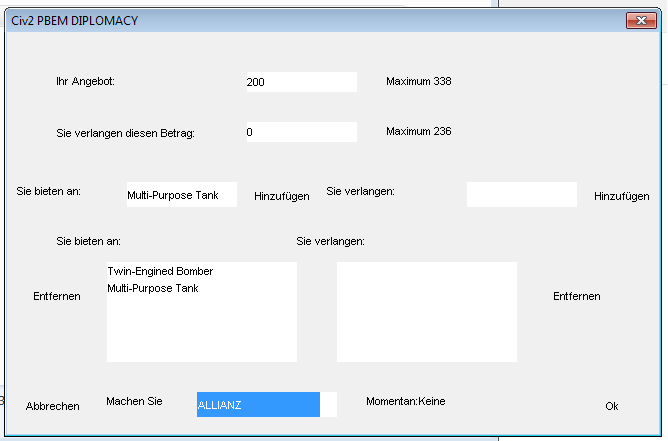Click the 'Maximum 236' label
This screenshot has height=441, width=668.
click(419, 131)
